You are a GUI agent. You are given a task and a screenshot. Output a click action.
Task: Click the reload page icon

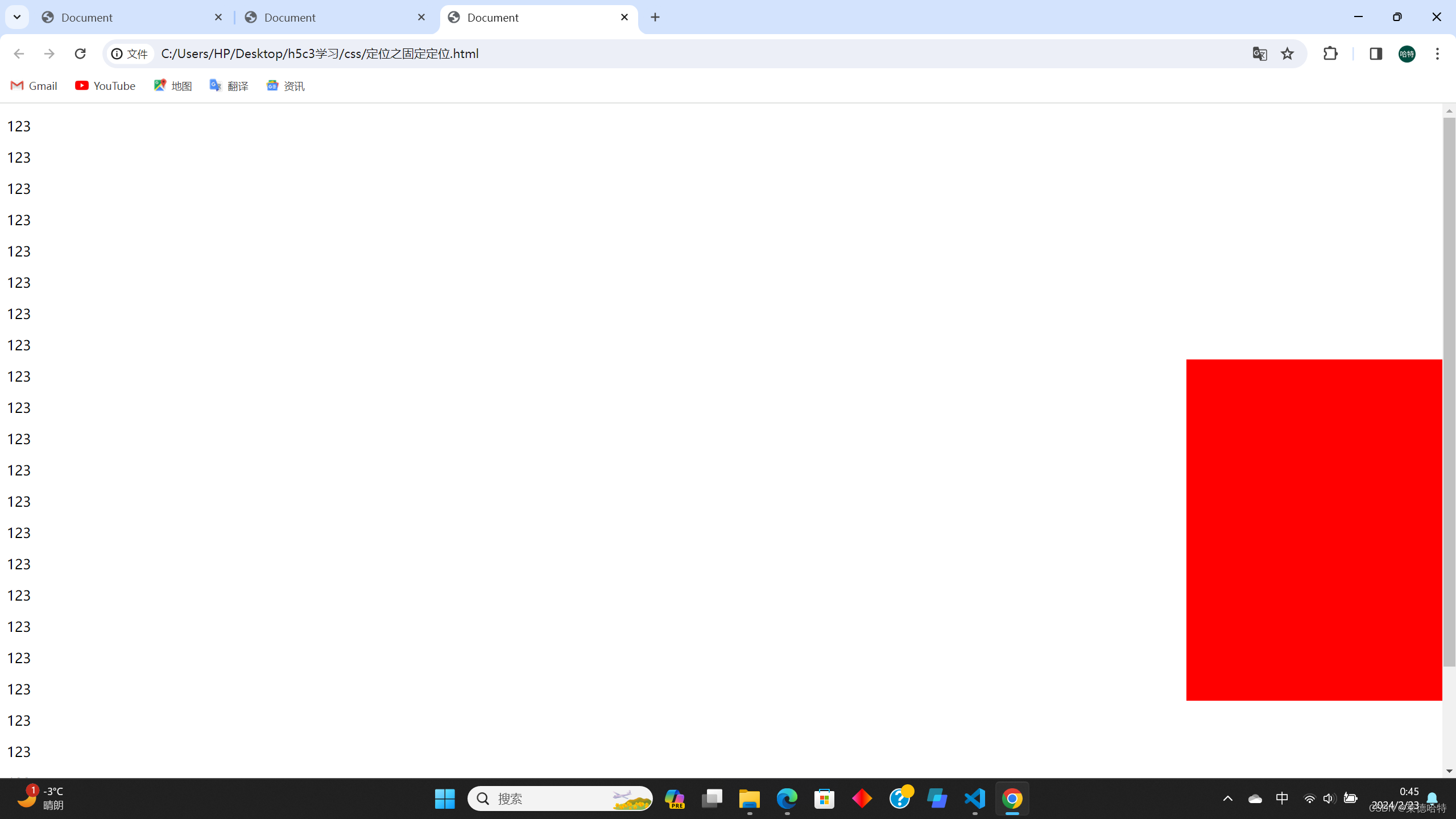tap(80, 53)
